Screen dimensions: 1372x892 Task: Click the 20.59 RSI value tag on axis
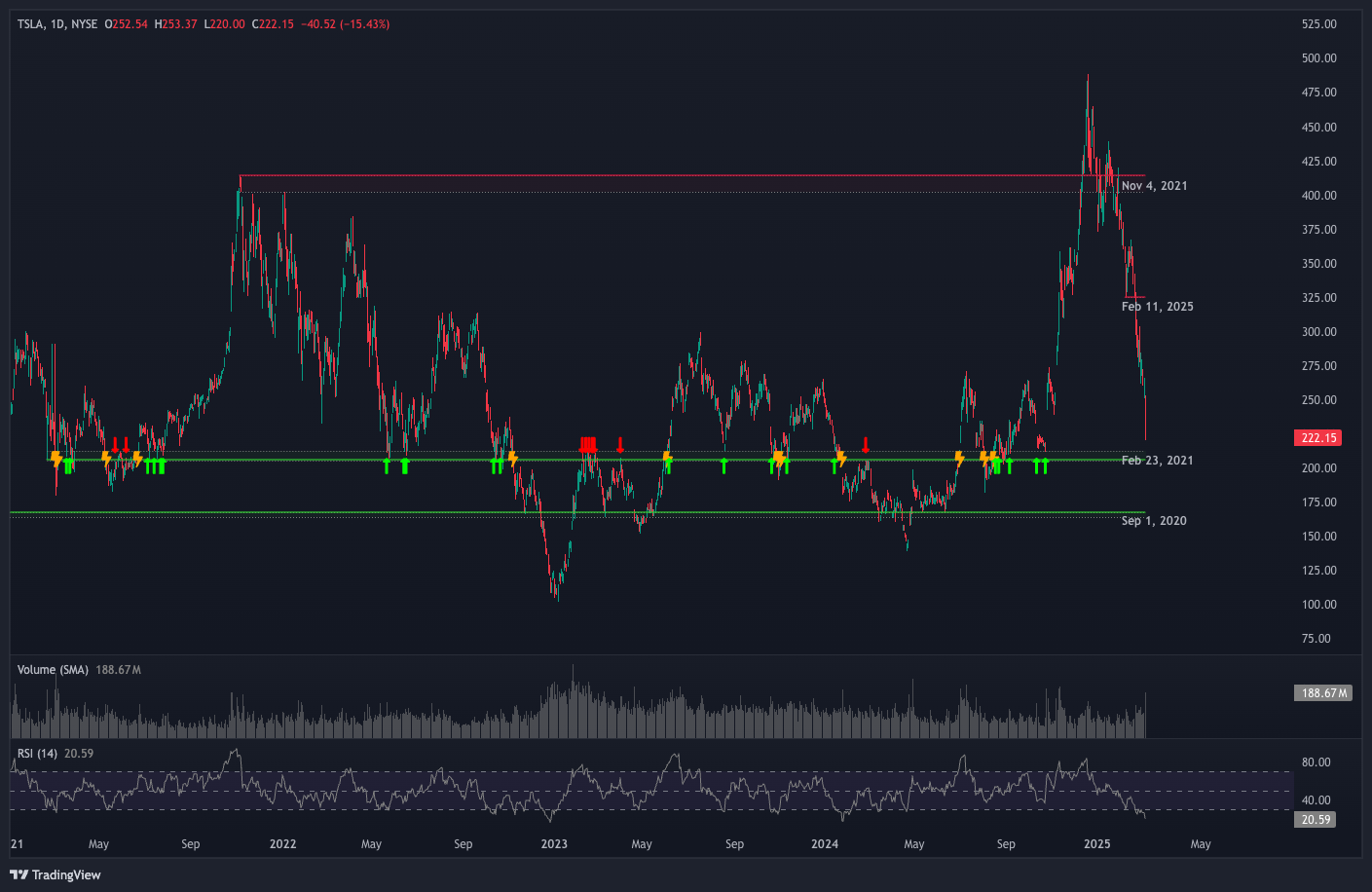pyautogui.click(x=1316, y=820)
